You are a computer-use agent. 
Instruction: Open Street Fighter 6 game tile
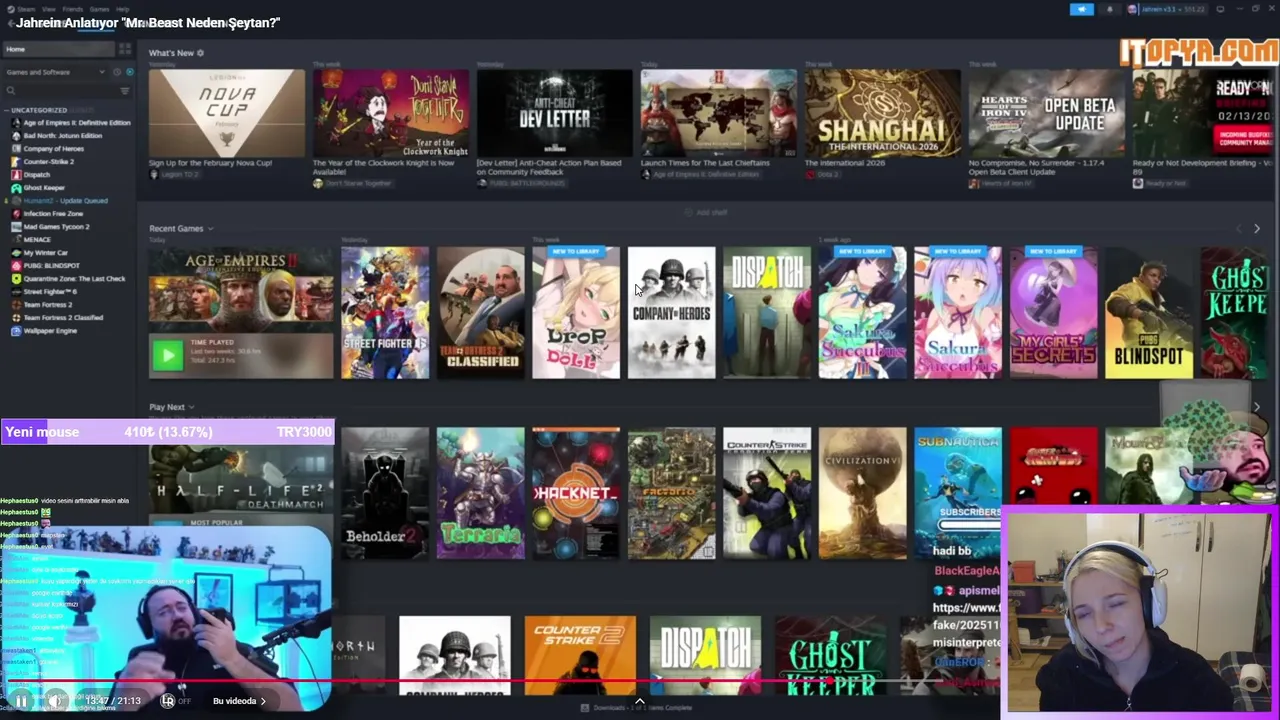coord(385,313)
